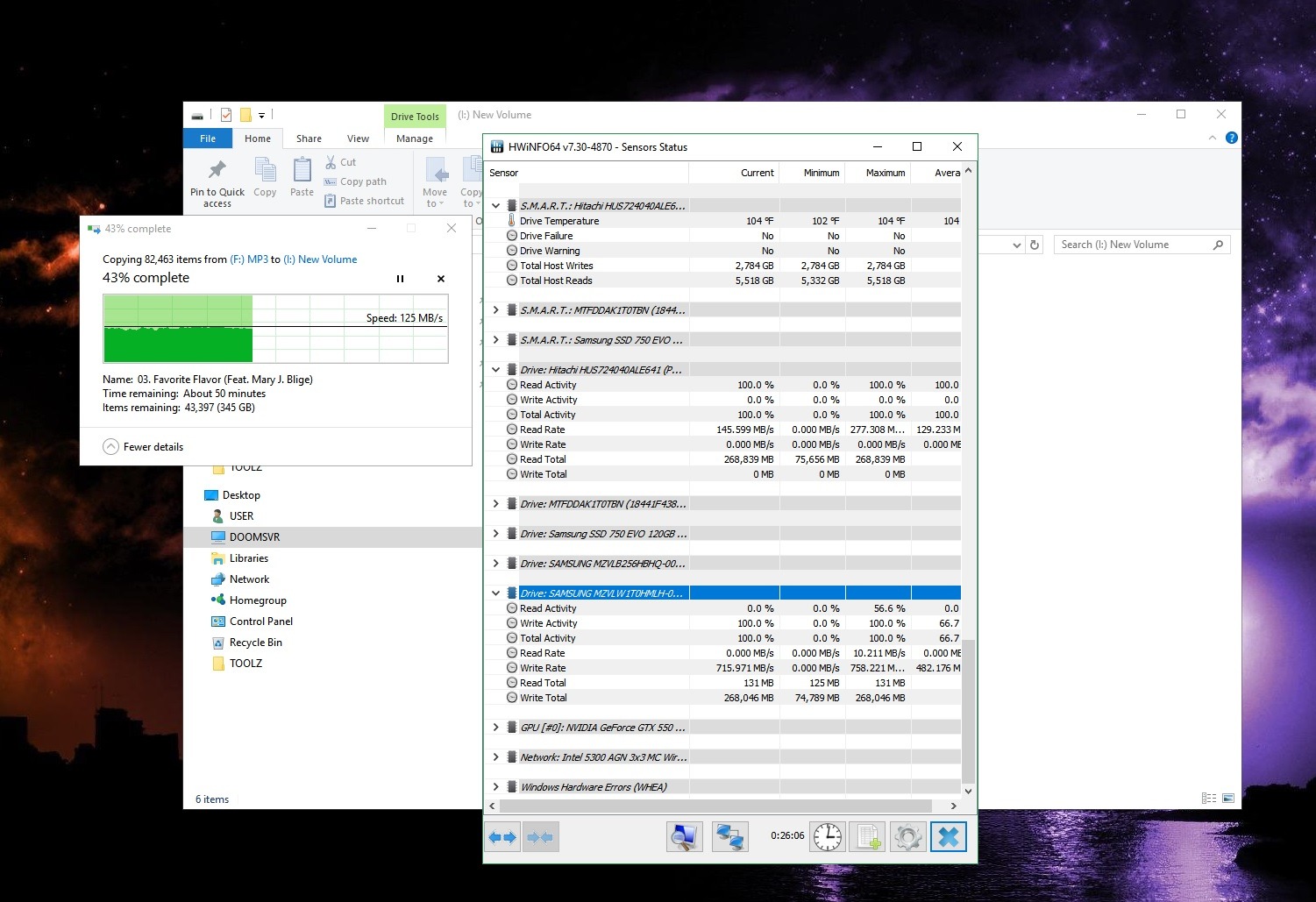Click the Copy icon in Explorer ribbon
This screenshot has width=1316, height=902.
pos(265,177)
